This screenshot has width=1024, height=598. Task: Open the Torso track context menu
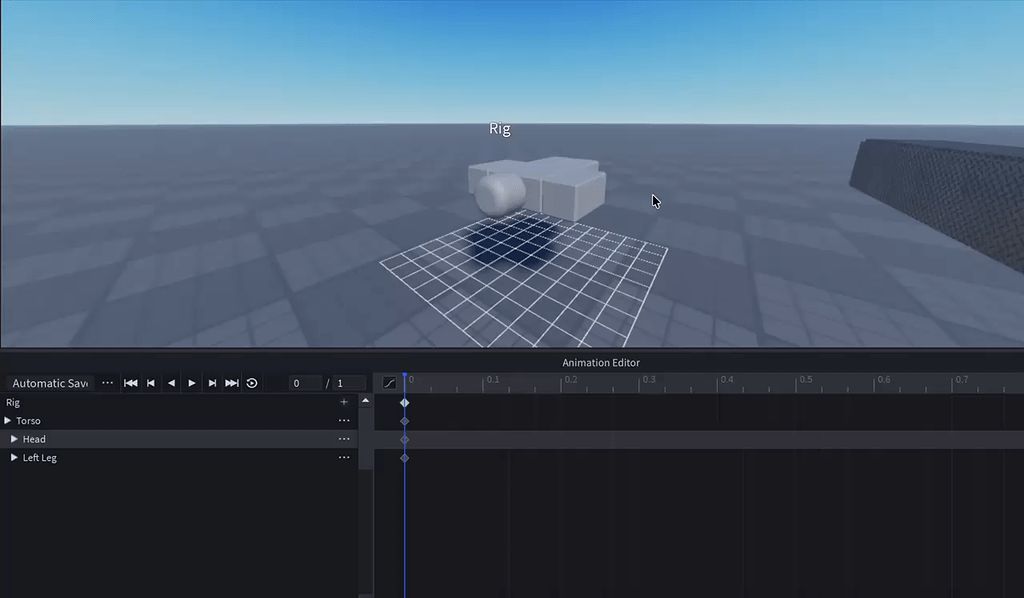click(343, 420)
